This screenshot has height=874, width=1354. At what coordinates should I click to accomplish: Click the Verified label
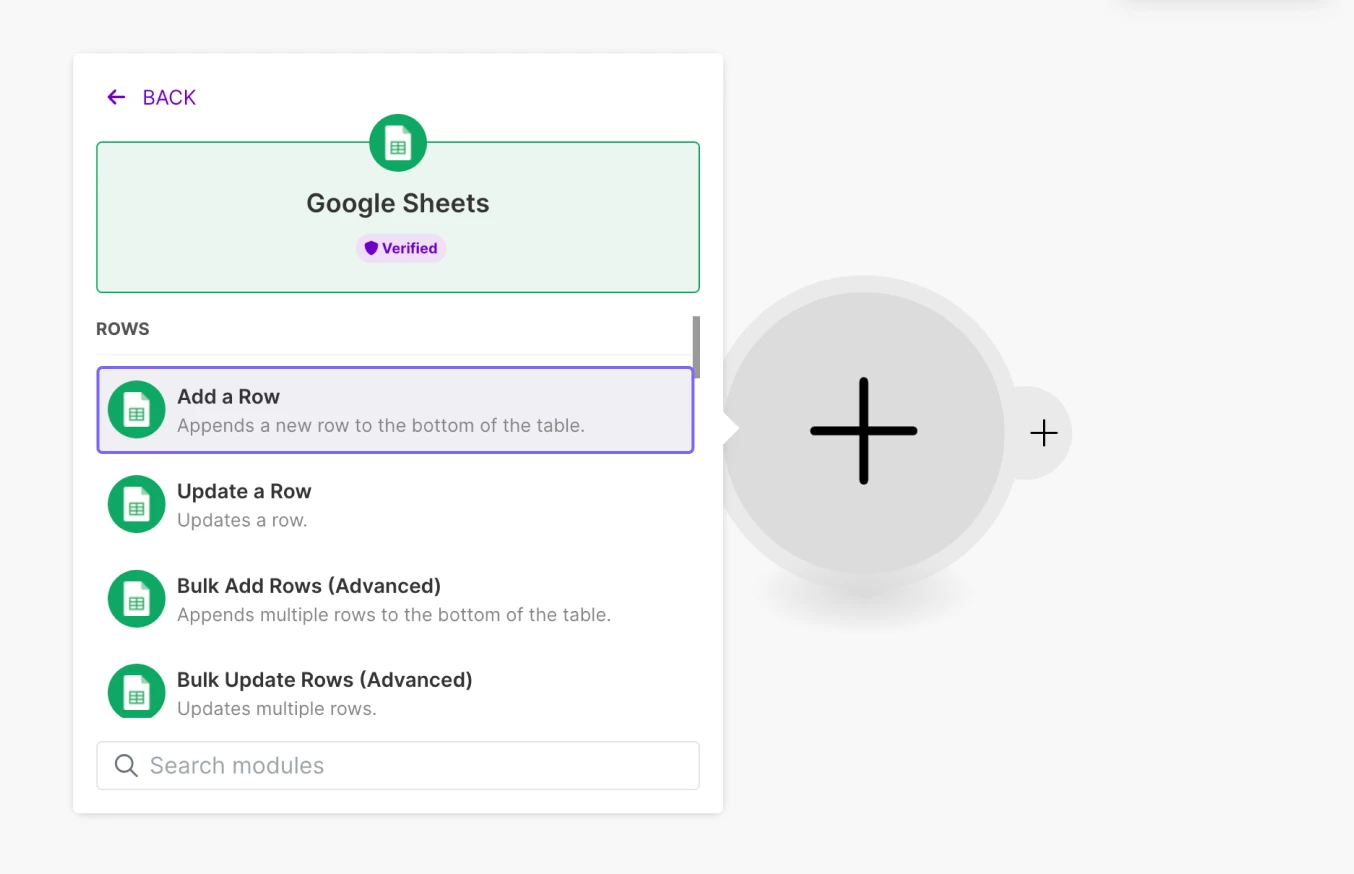tap(407, 247)
